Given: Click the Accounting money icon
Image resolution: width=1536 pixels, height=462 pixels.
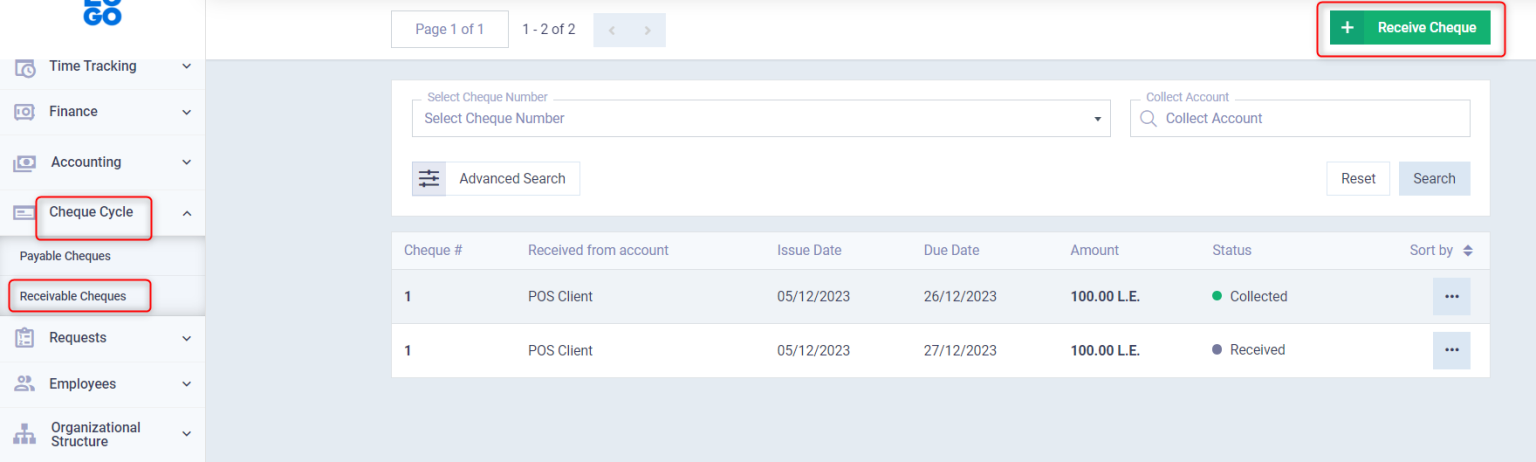Looking at the screenshot, I should pyautogui.click(x=25, y=162).
